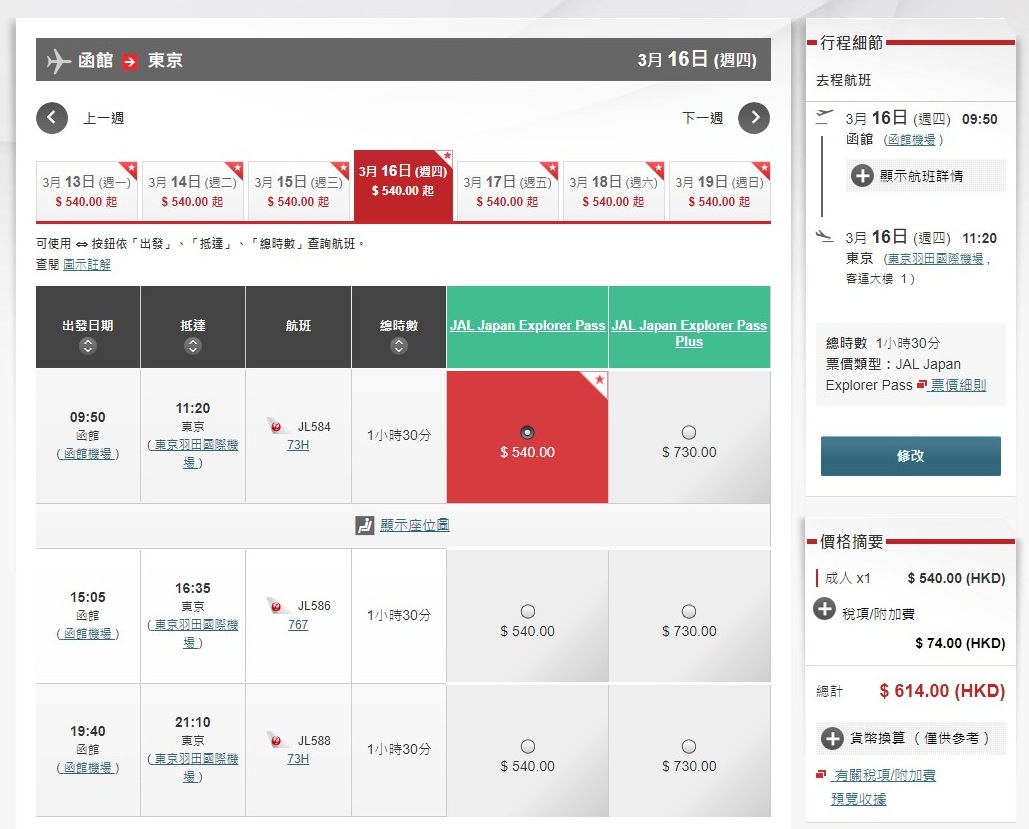Switch to 3月14日 (週二) date tab
This screenshot has width=1029, height=829.
(x=192, y=191)
